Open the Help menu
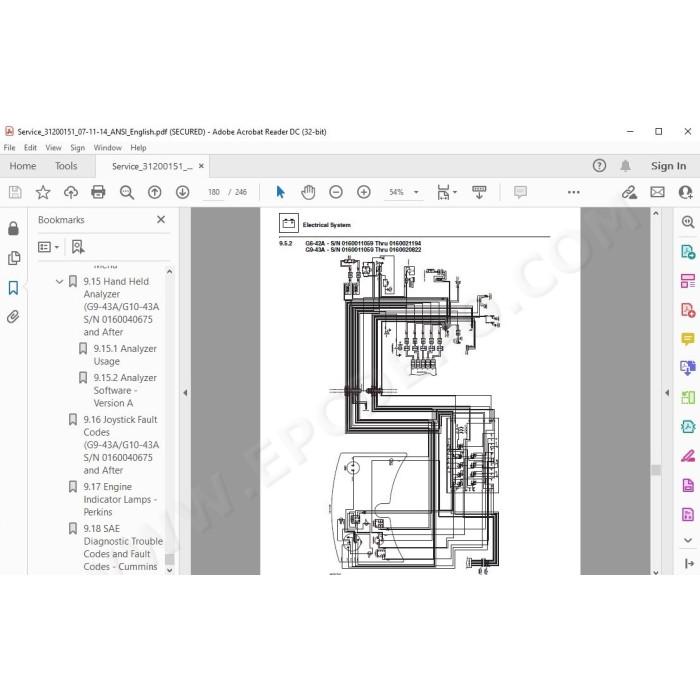Image resolution: width=700 pixels, height=700 pixels. (x=138, y=148)
